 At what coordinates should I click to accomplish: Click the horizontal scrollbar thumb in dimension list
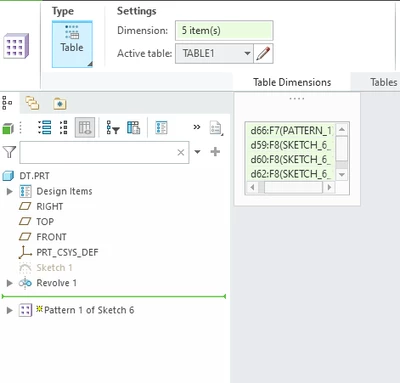293,187
